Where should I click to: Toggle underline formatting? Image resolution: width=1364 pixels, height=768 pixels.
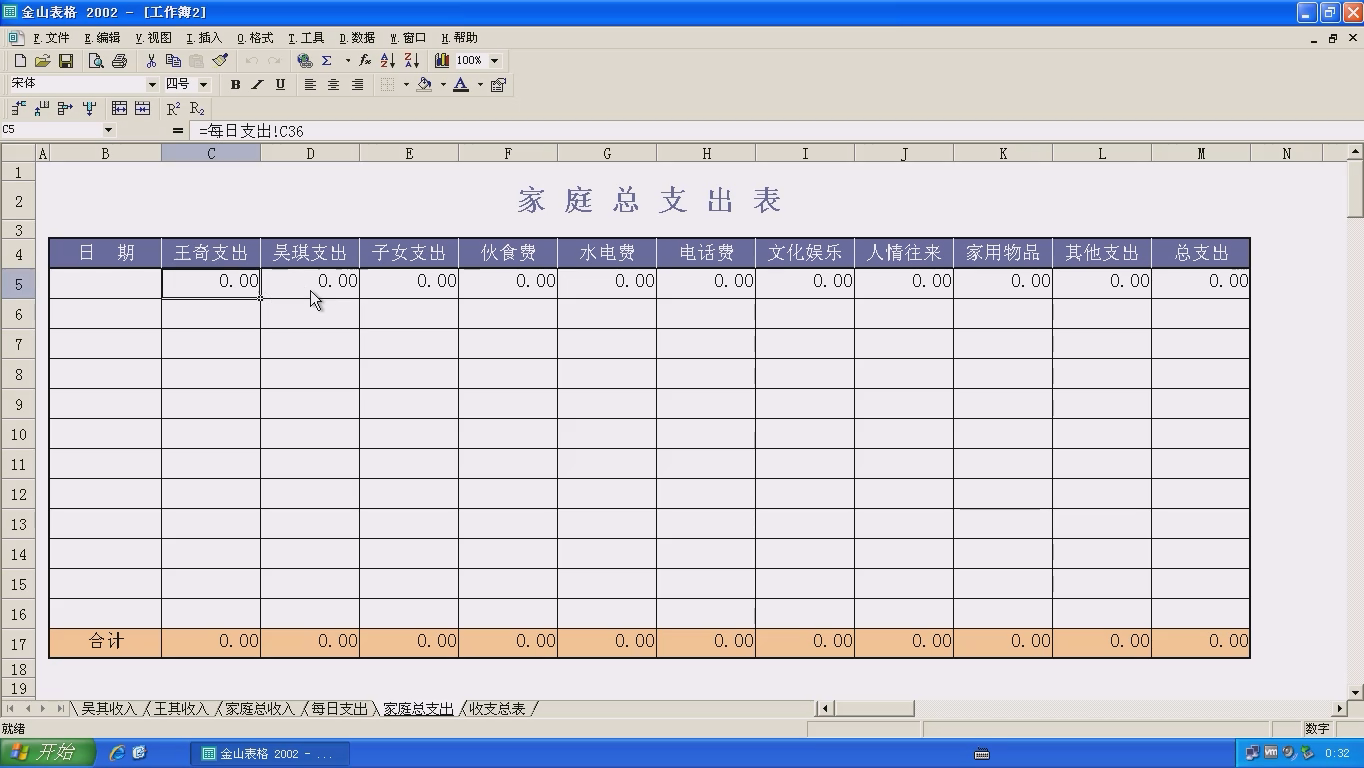point(280,85)
